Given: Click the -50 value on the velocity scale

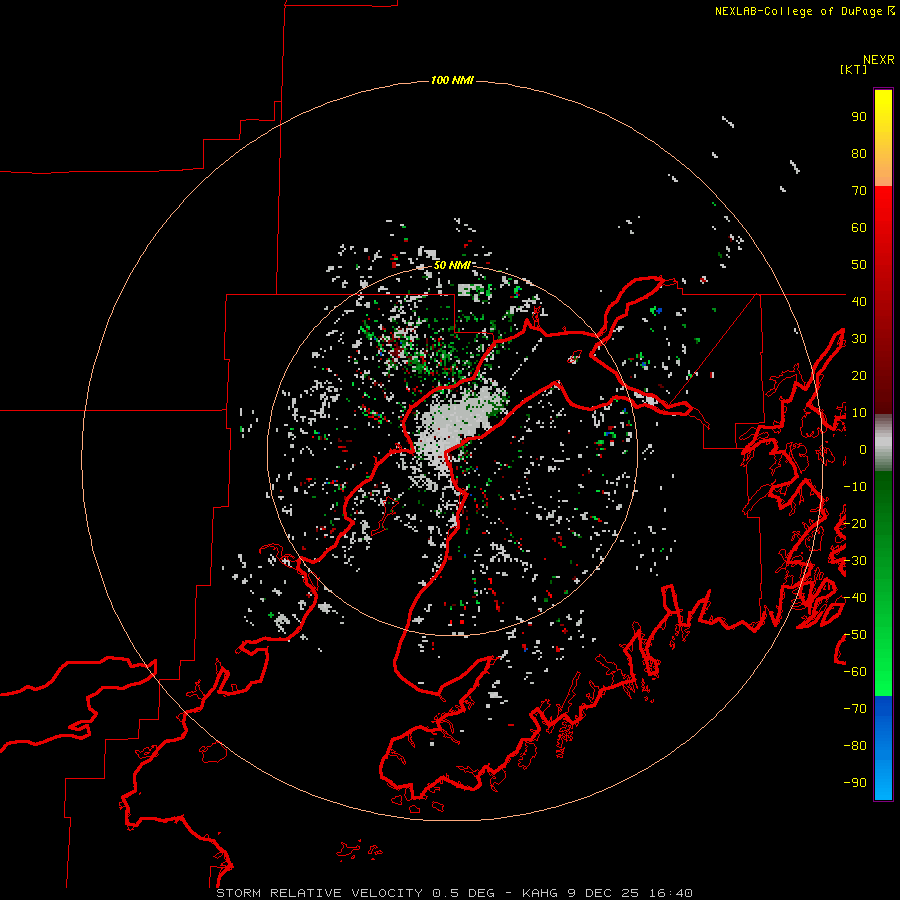Looking at the screenshot, I should coord(855,635).
